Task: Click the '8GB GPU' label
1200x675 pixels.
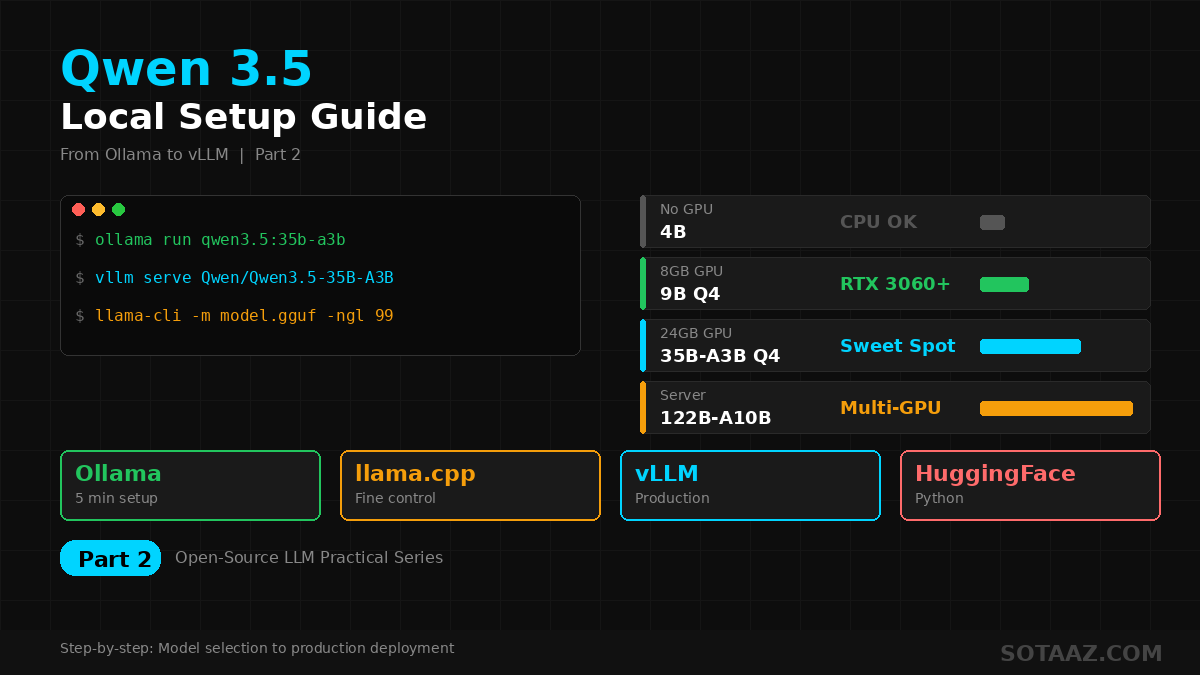Action: (691, 271)
